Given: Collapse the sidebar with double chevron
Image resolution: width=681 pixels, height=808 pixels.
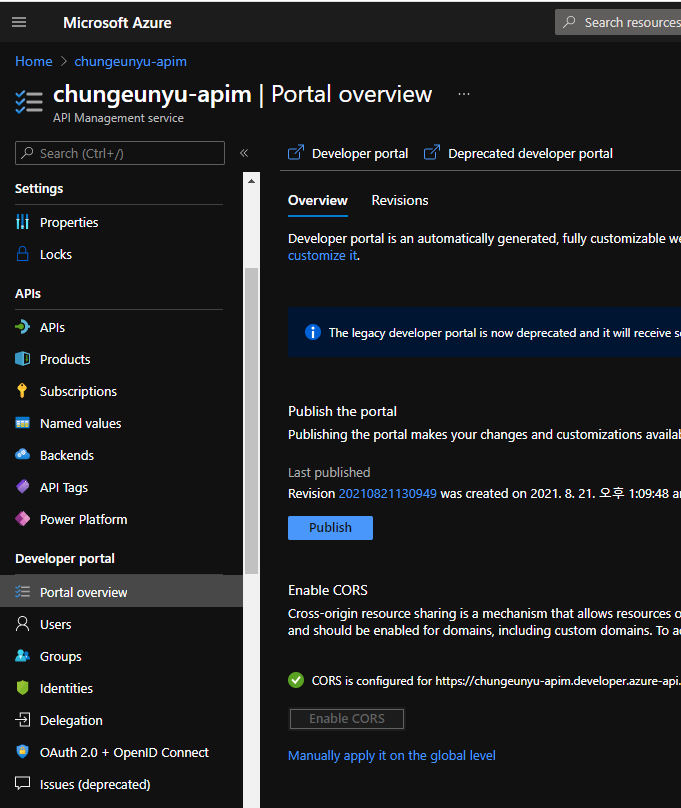Looking at the screenshot, I should point(244,153).
